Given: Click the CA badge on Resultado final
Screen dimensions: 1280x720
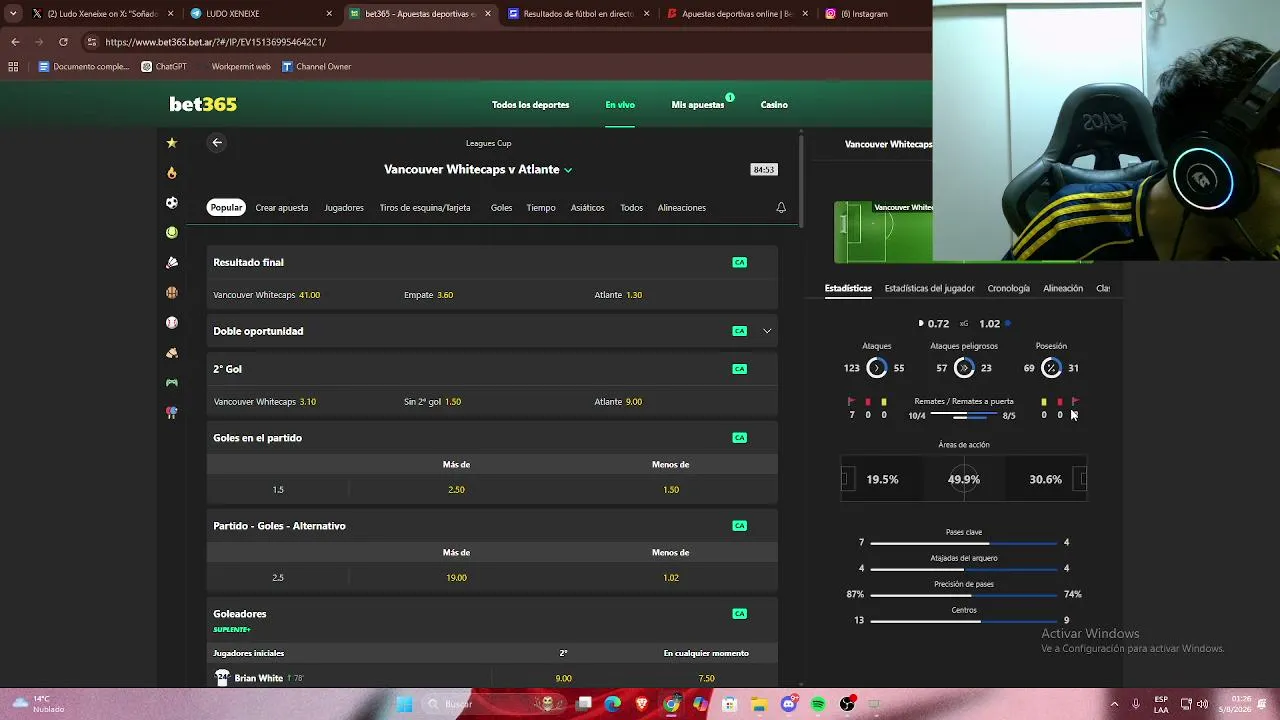Looking at the screenshot, I should pyautogui.click(x=740, y=263).
